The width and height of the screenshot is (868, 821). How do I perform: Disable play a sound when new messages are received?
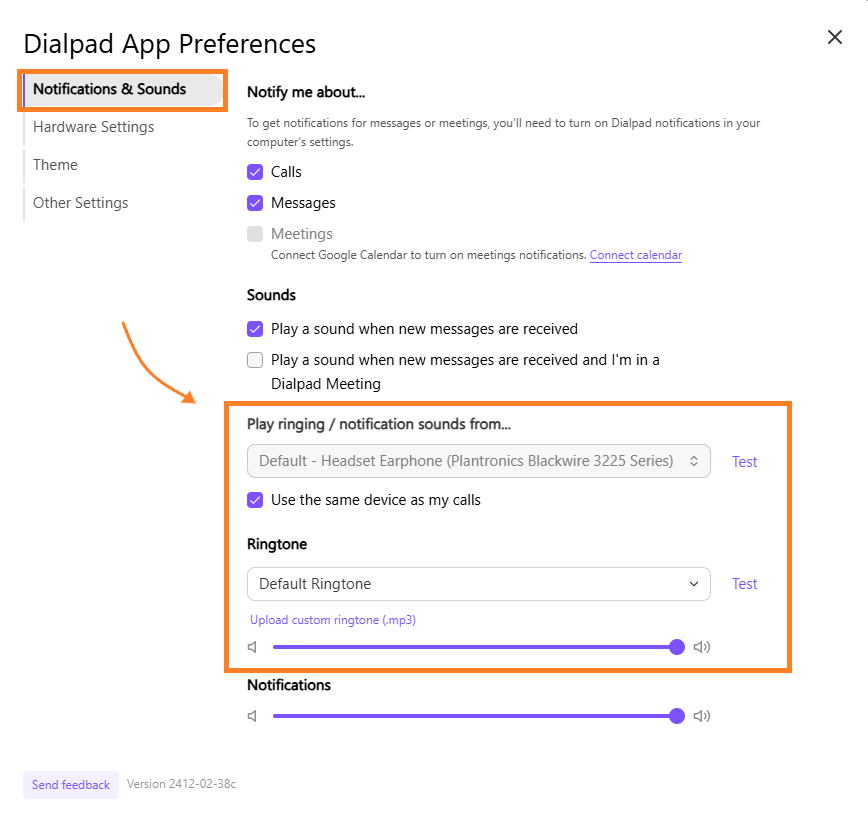click(x=255, y=329)
